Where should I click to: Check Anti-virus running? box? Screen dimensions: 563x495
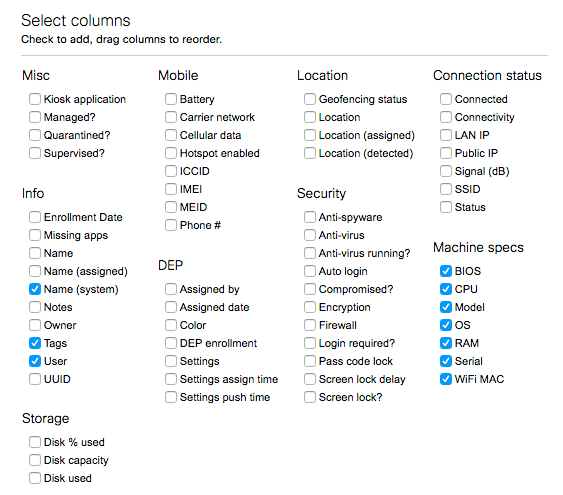(310, 253)
